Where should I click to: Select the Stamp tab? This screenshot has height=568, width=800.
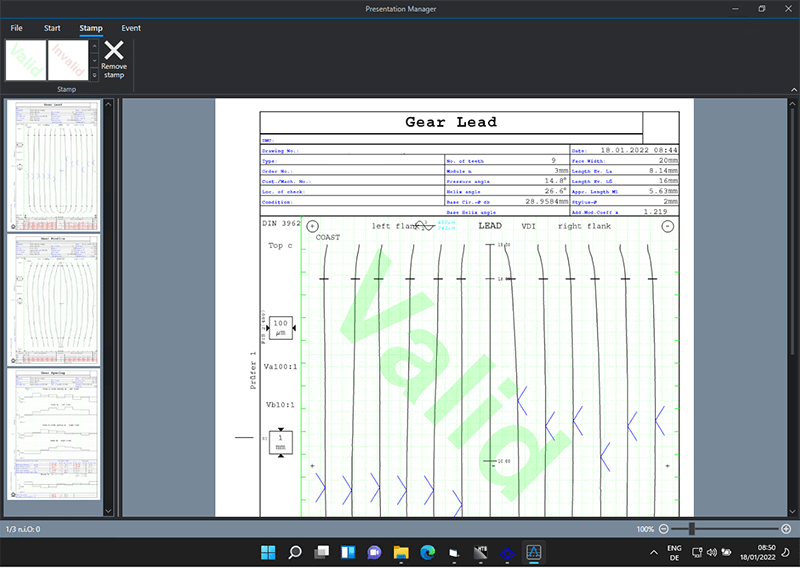tap(91, 28)
